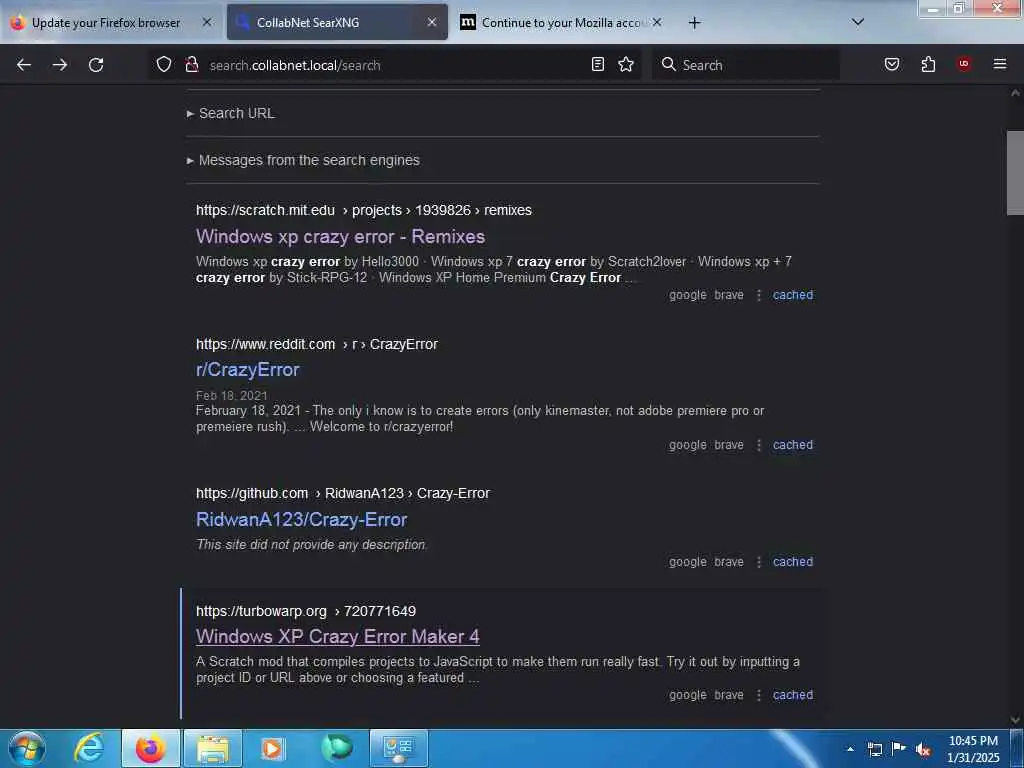Open cached copy of the GitHub result
Screen dimensions: 1024x768
click(793, 562)
